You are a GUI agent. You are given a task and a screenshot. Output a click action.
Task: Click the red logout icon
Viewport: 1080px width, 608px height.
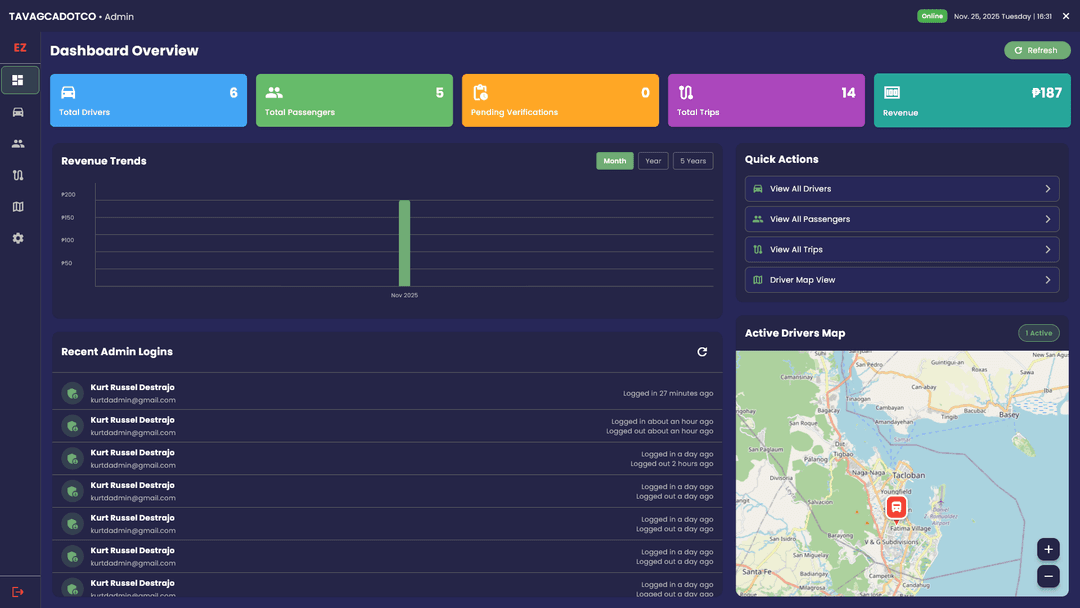click(x=18, y=592)
